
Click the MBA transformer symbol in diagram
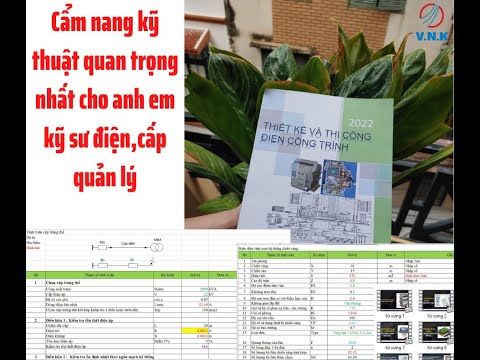coord(157,248)
